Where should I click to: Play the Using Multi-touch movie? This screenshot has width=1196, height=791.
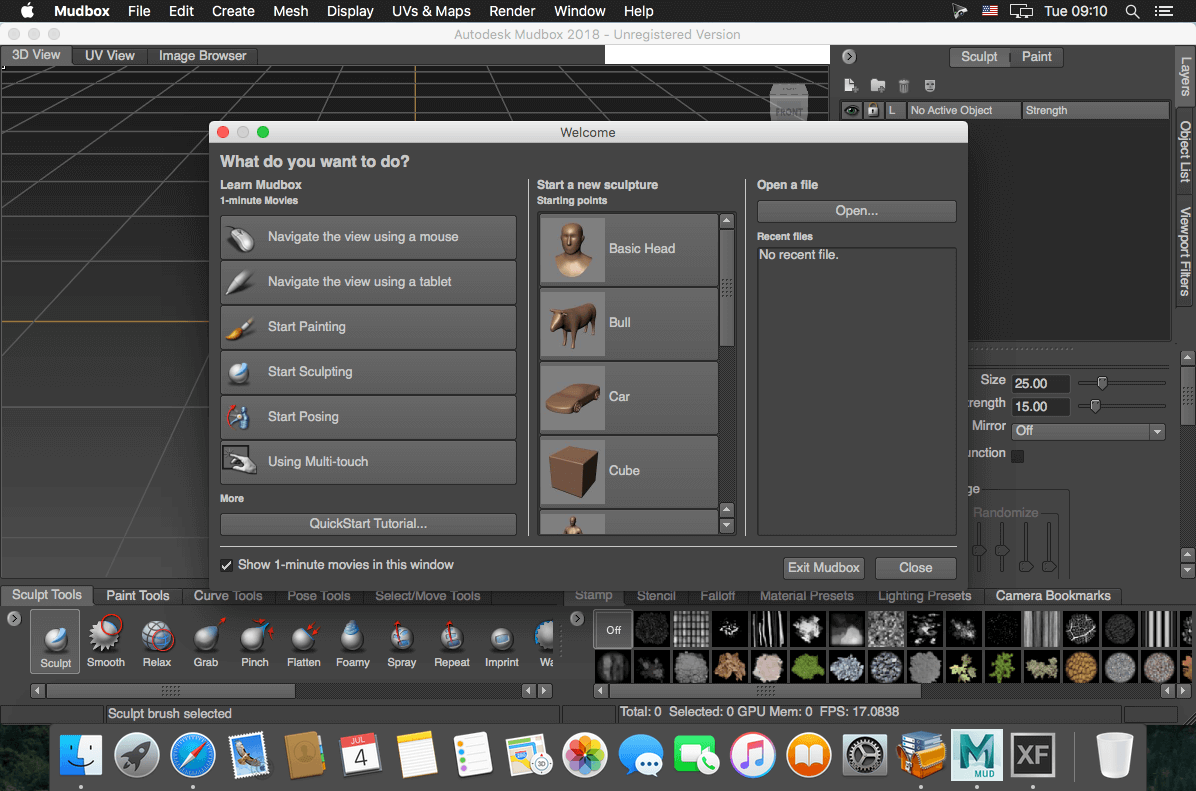point(368,462)
